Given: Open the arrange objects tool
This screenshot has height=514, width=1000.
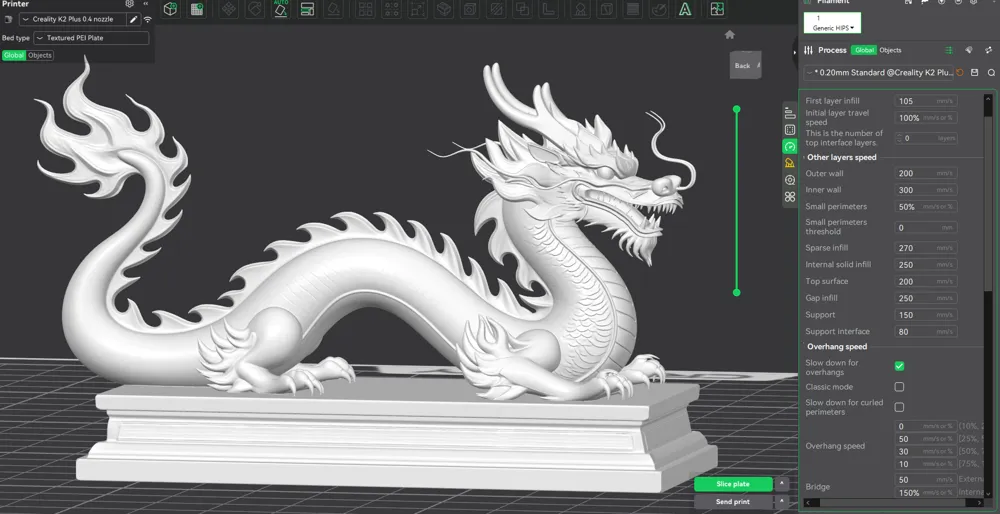Looking at the screenshot, I should (x=307, y=9).
